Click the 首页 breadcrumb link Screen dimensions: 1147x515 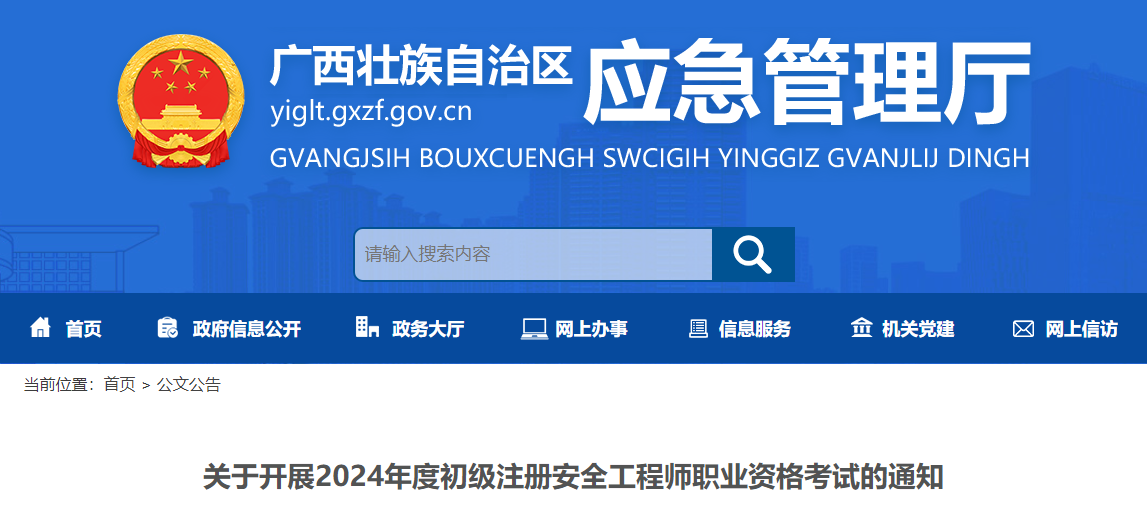tap(120, 385)
